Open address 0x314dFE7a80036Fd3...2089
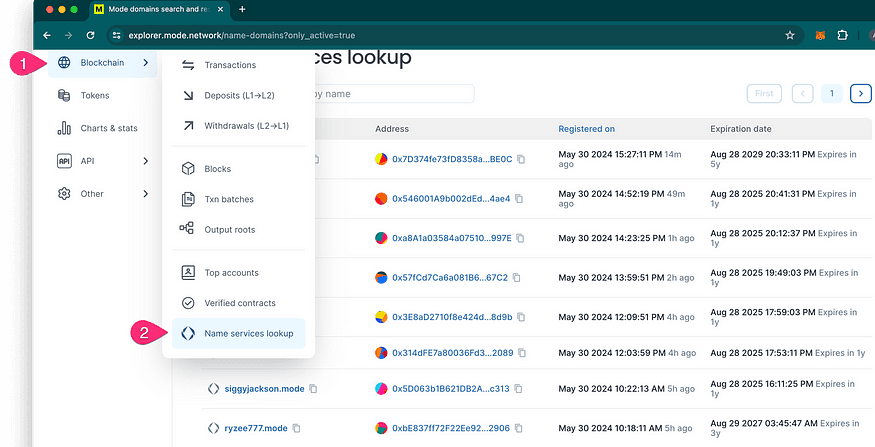875x447 pixels. 453,353
